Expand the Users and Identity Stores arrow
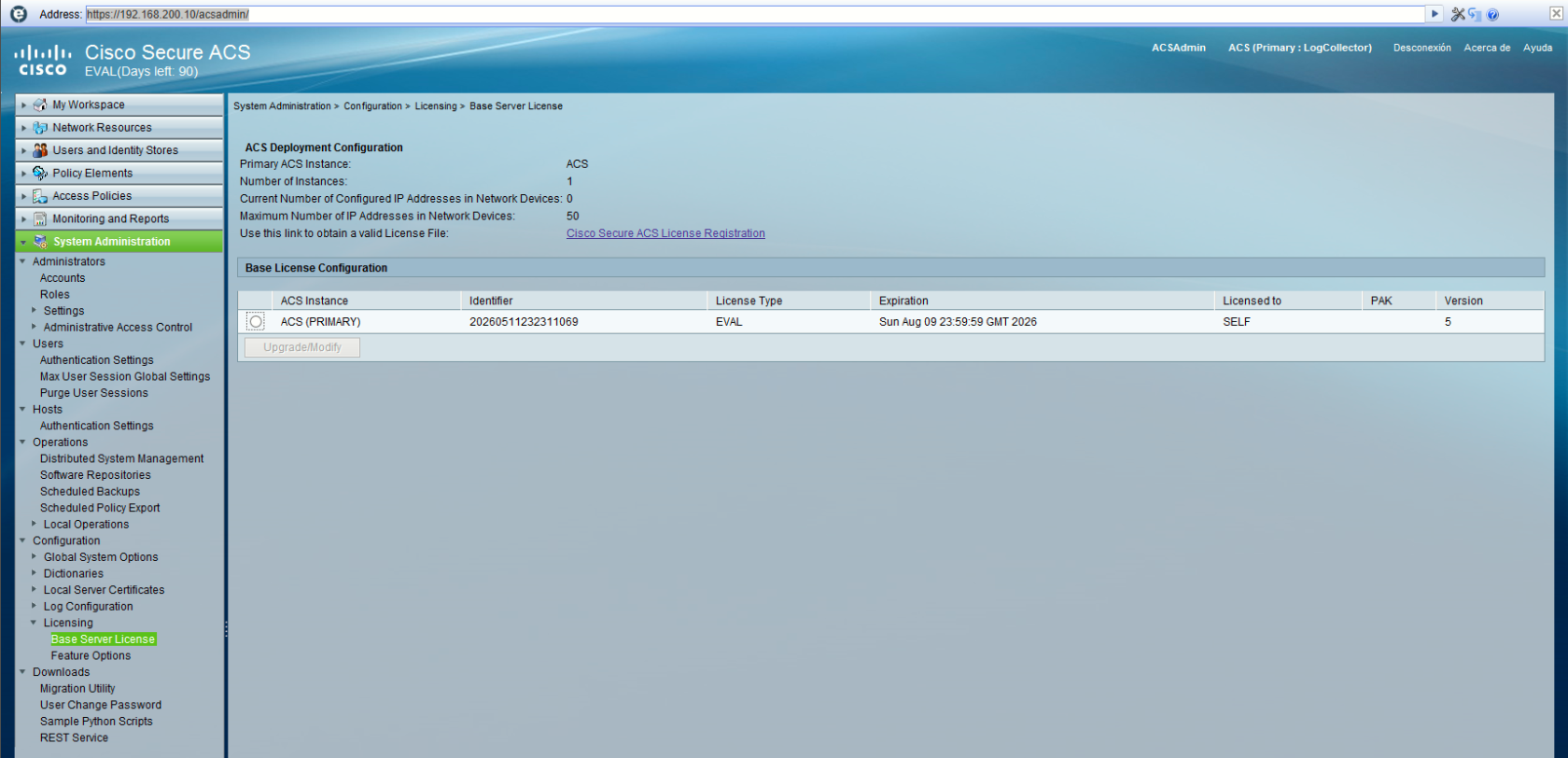This screenshot has height=758, width=1568. [24, 150]
